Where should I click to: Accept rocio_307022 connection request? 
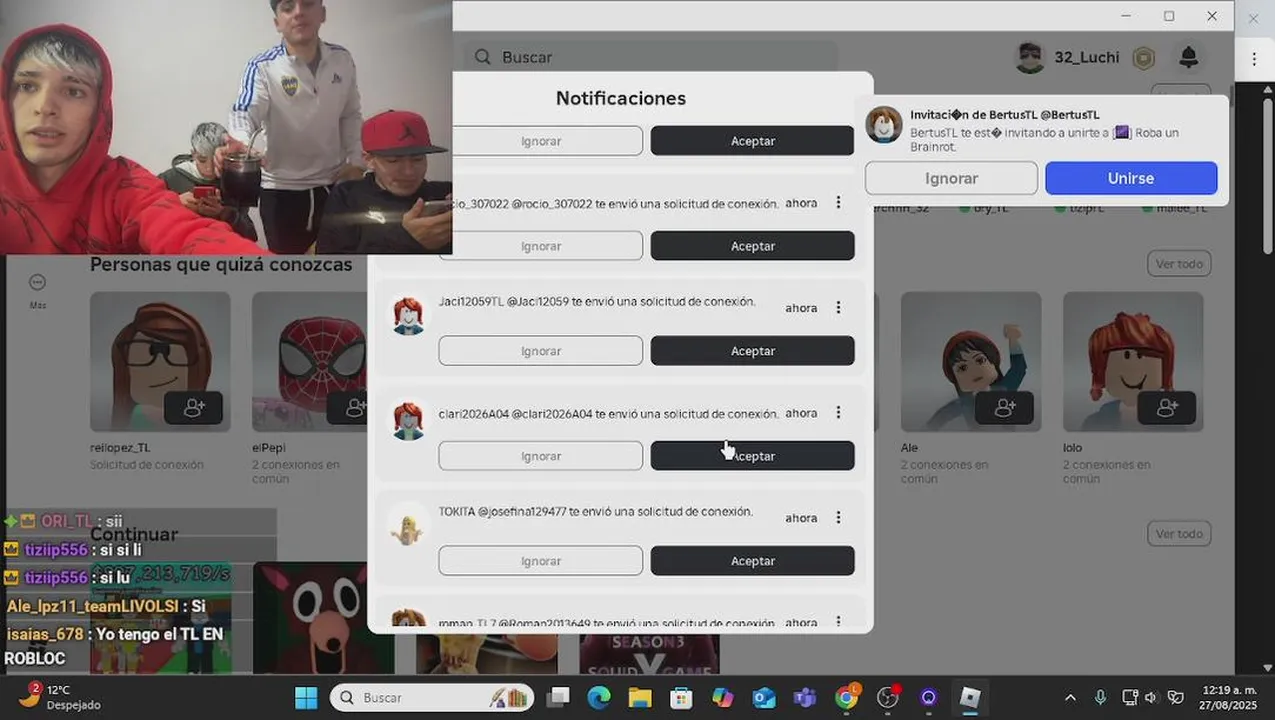tap(753, 246)
